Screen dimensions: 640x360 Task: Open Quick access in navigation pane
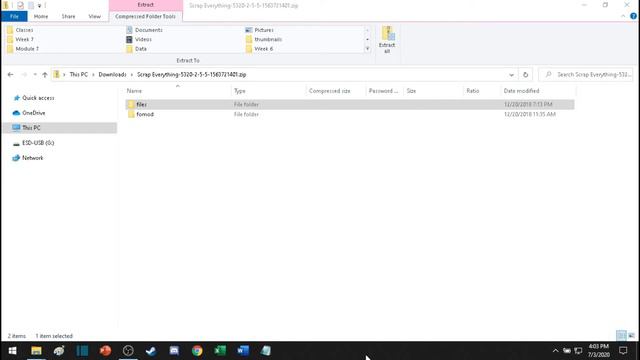38,98
